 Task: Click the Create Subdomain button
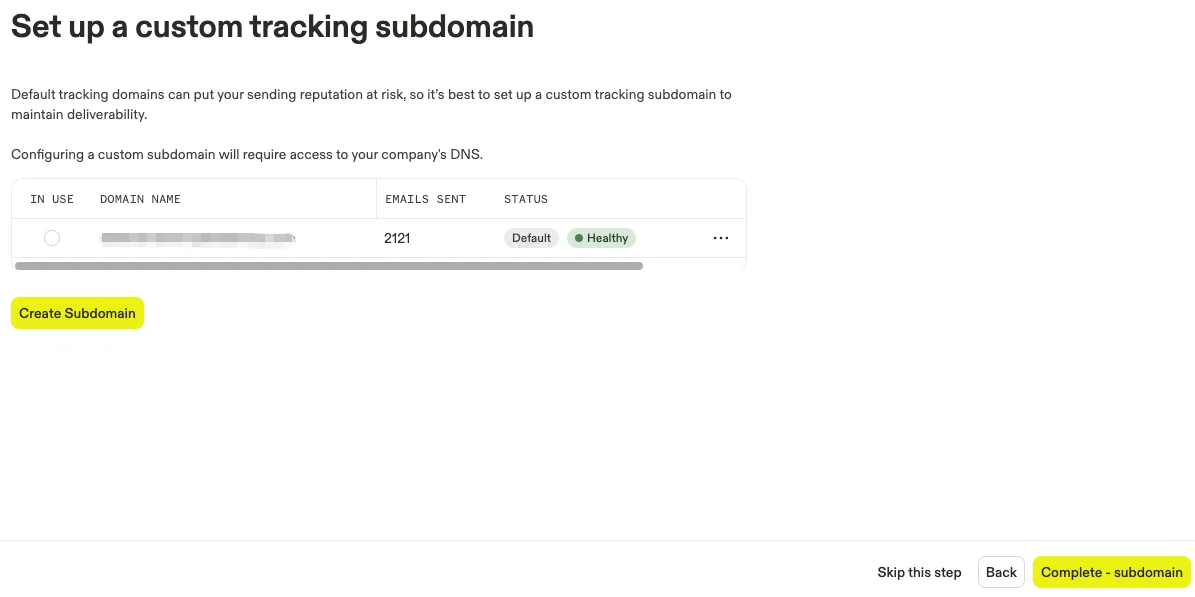[x=77, y=313]
